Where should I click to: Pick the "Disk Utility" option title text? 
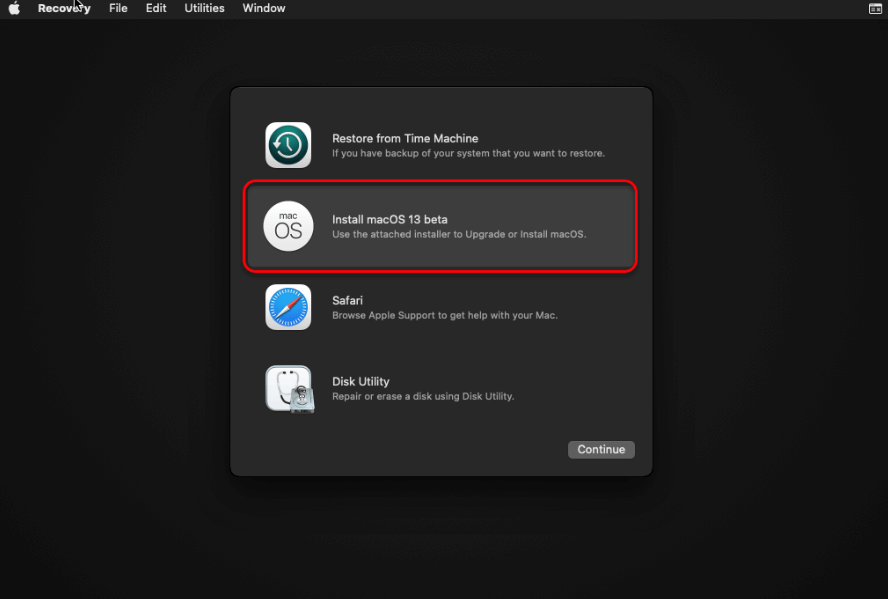(x=360, y=381)
